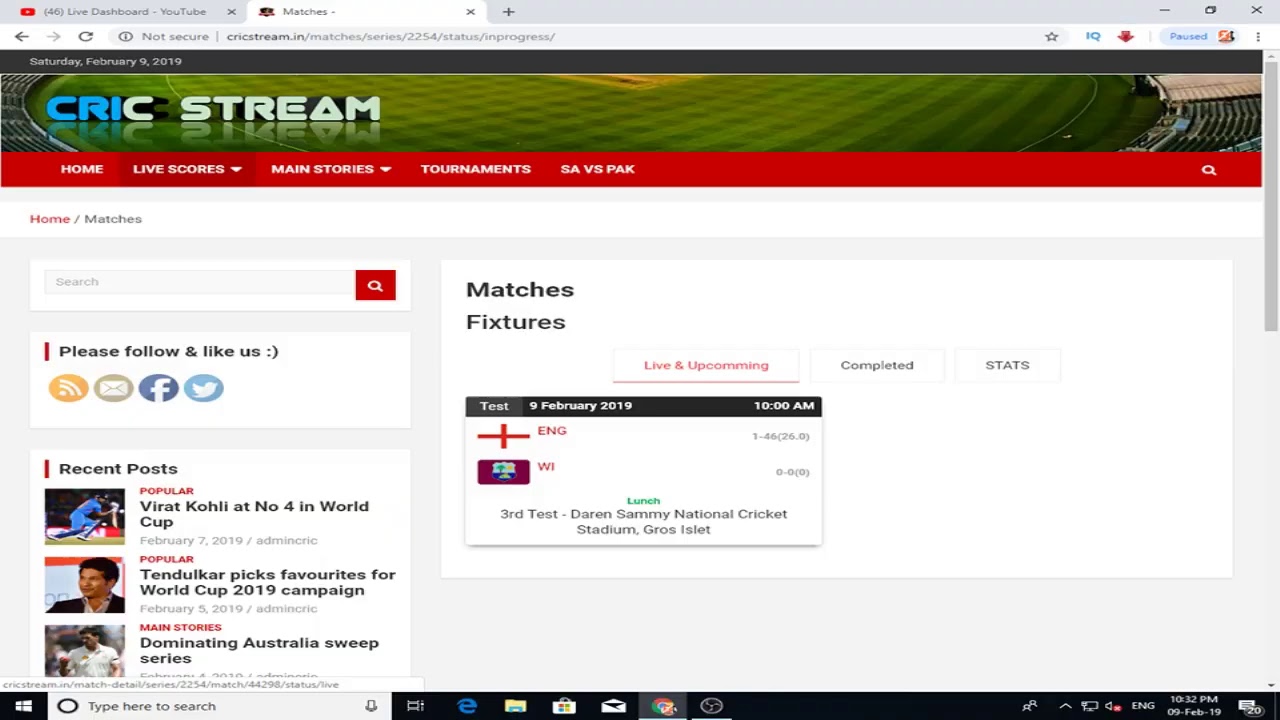
Task: Open Tendulkar picks favourites post link
Action: (x=268, y=582)
